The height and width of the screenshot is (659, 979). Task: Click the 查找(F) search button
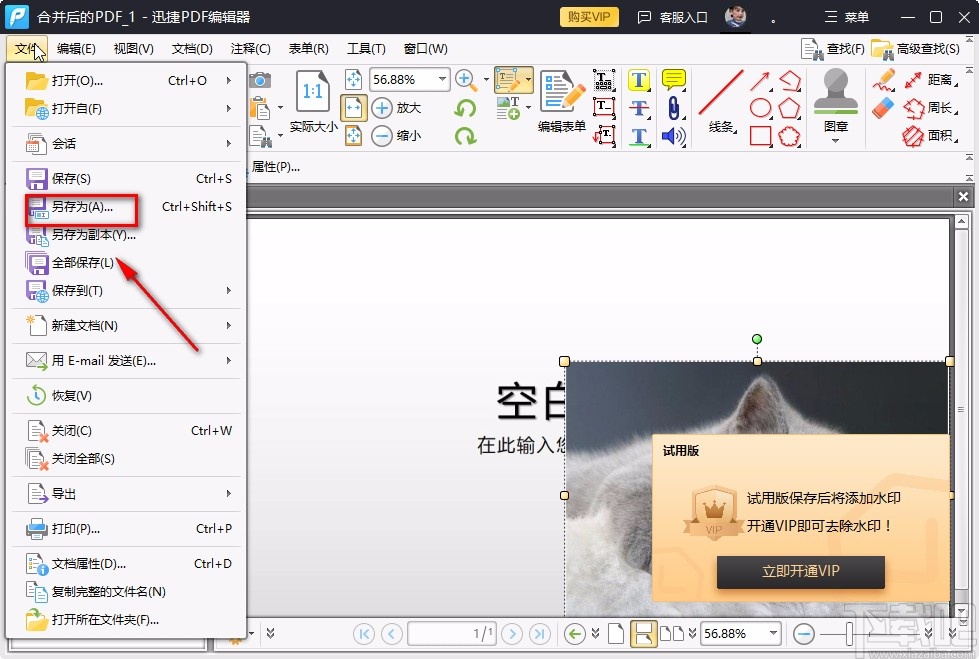coord(833,49)
